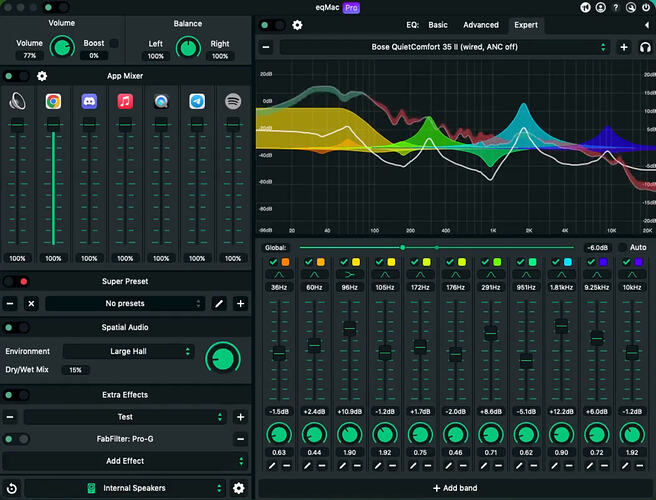Switch to the Advanced EQ tab
The height and width of the screenshot is (500, 656).
[481, 25]
